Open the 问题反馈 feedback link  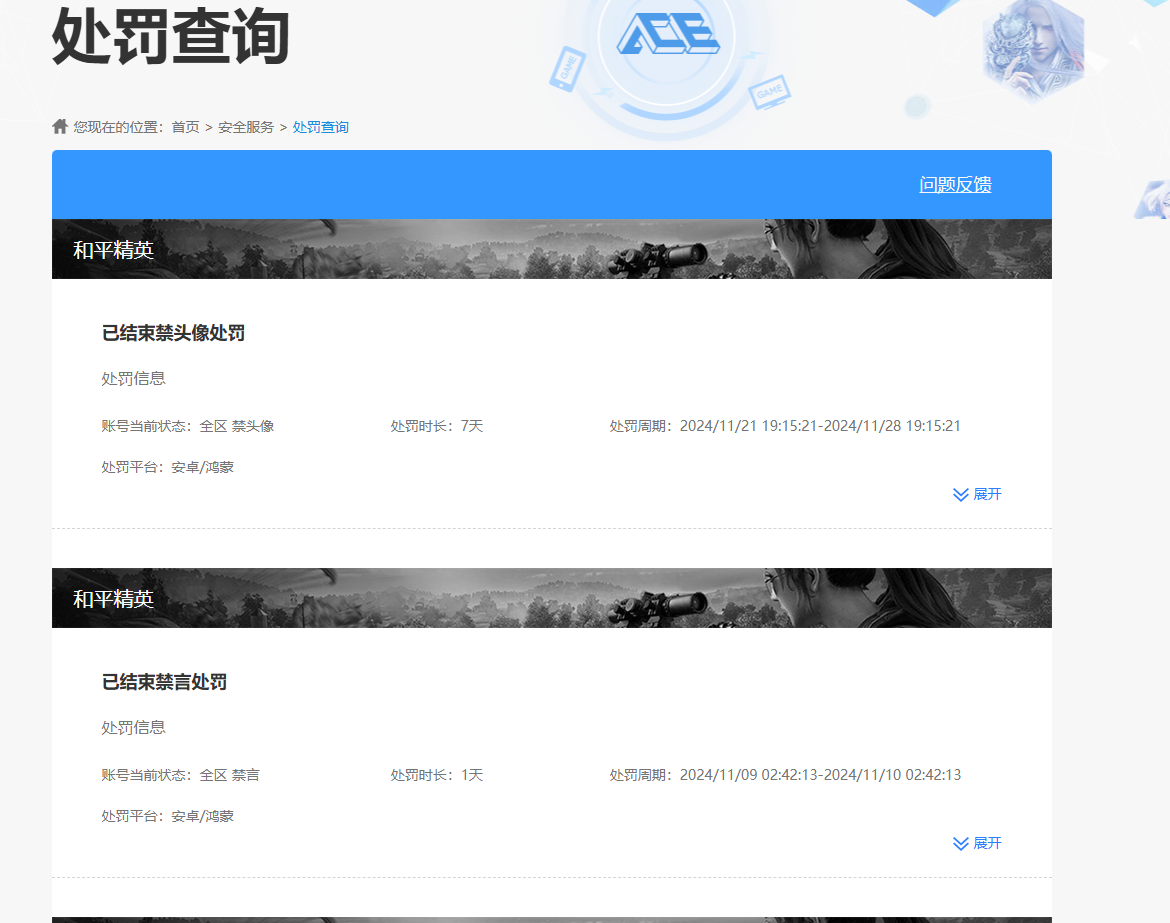(x=955, y=185)
